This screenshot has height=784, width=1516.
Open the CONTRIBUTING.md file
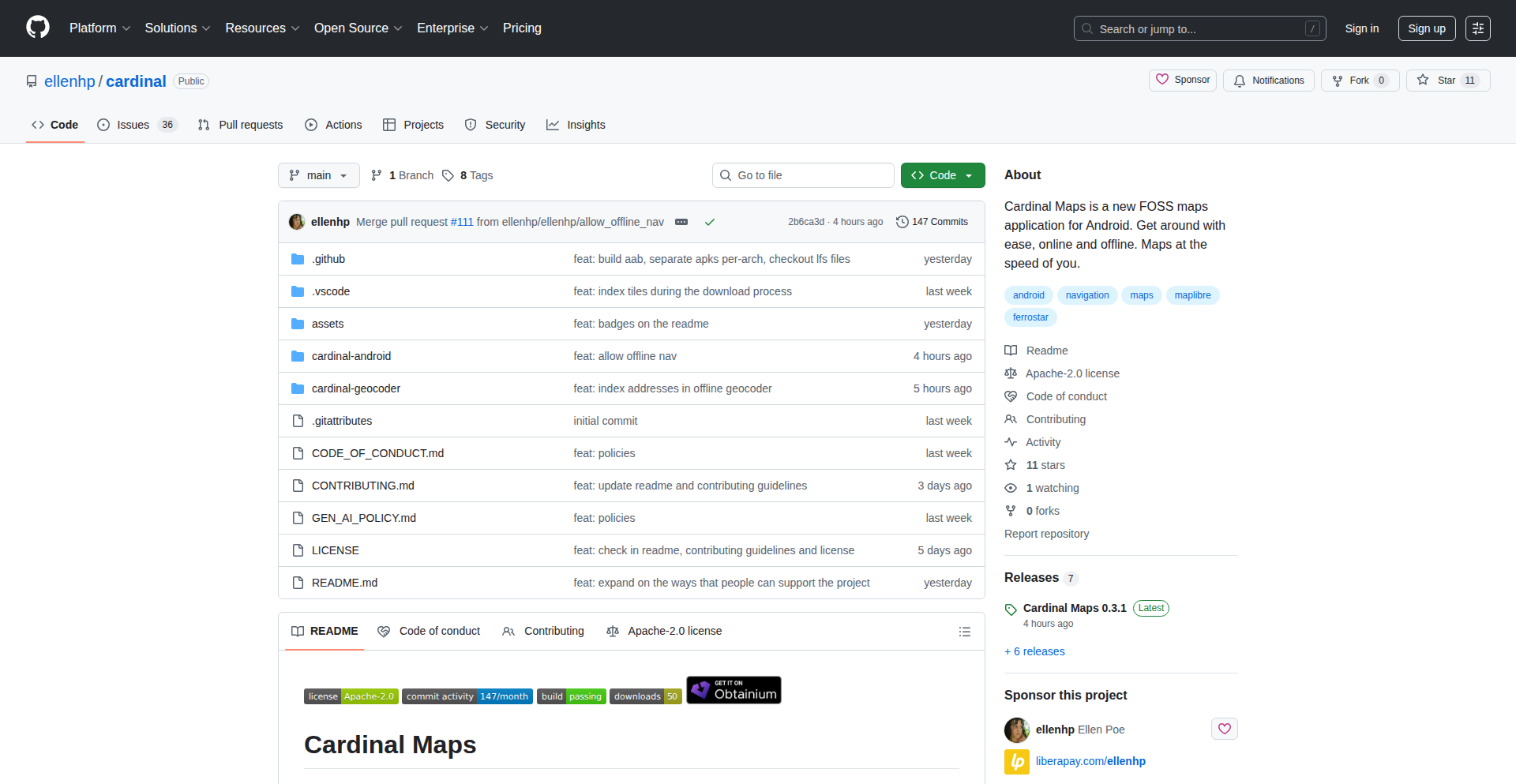tap(363, 486)
